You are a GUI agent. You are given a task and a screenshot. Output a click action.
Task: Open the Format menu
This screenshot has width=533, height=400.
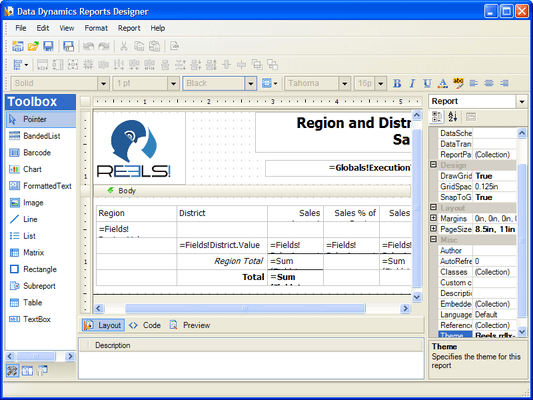(x=96, y=28)
